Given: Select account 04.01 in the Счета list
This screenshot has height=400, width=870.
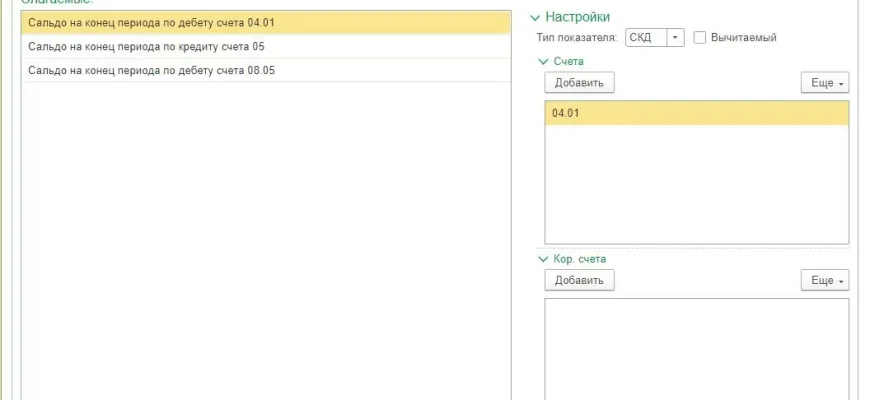Looking at the screenshot, I should 696,113.
